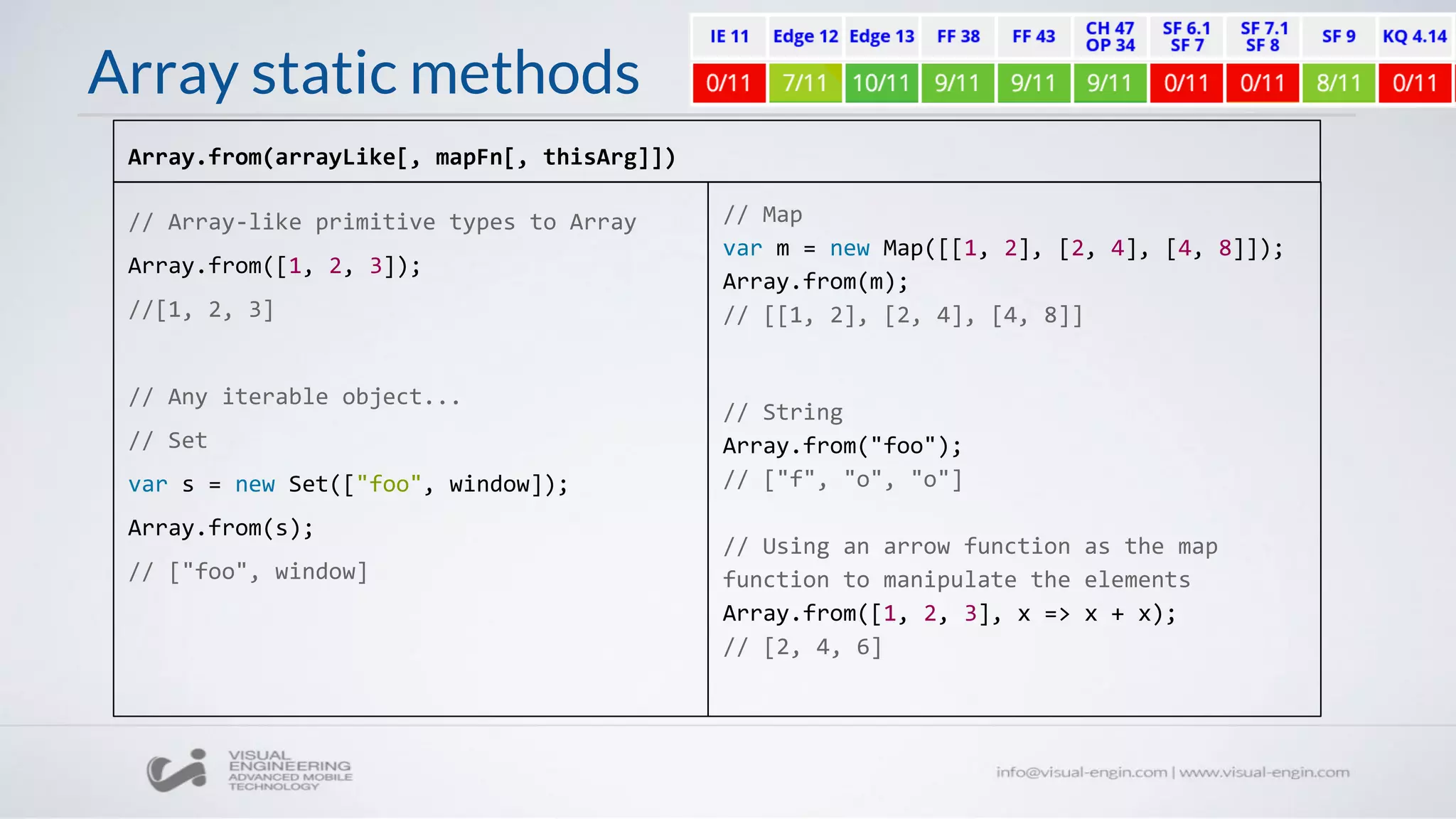This screenshot has width=1456, height=819.
Task: Click the 8/11 score under SF 9
Action: pyautogui.click(x=1338, y=83)
